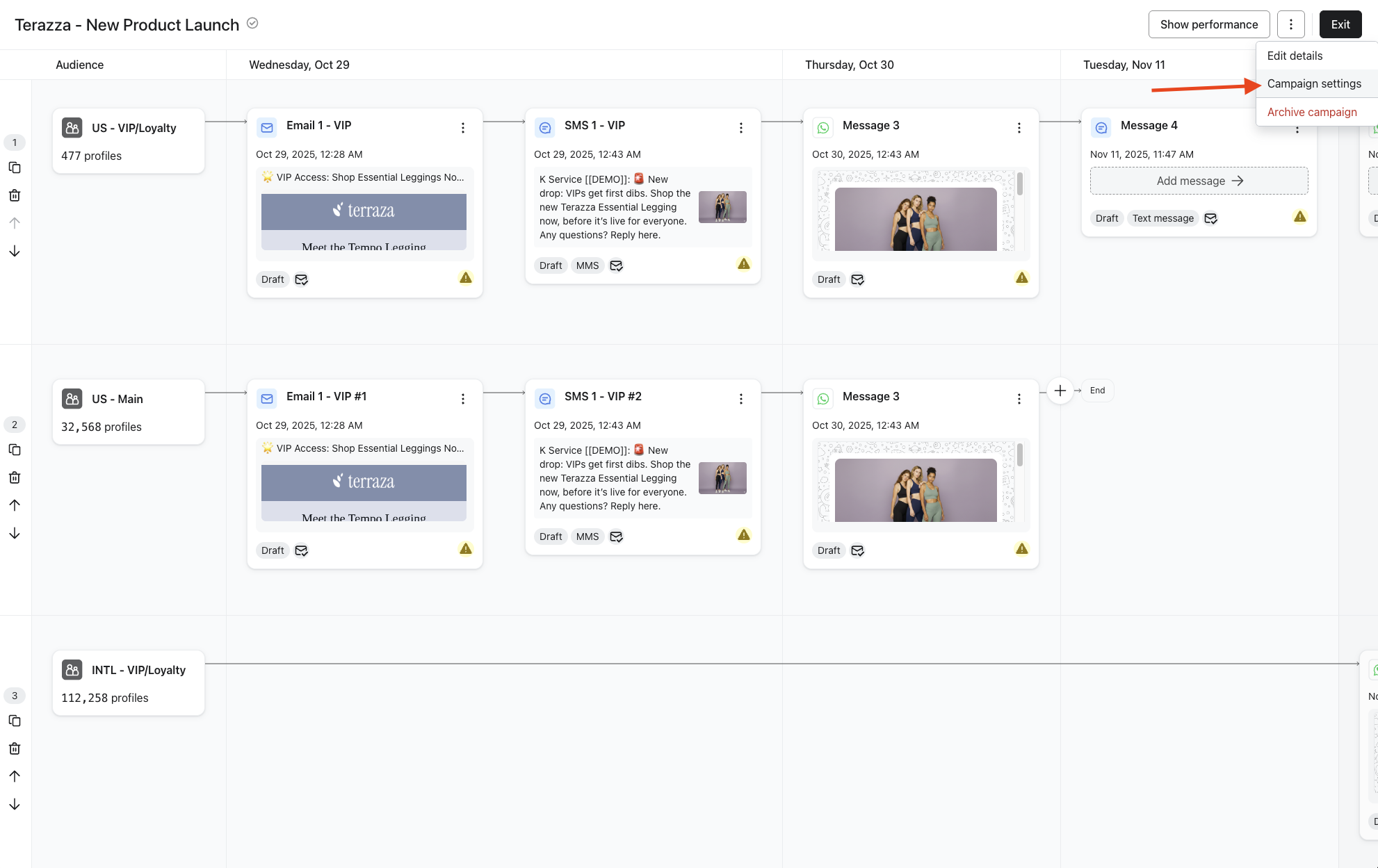Duplicate the US - VIP/Loyalty audience row
Screen dimensions: 1378x868
point(15,167)
